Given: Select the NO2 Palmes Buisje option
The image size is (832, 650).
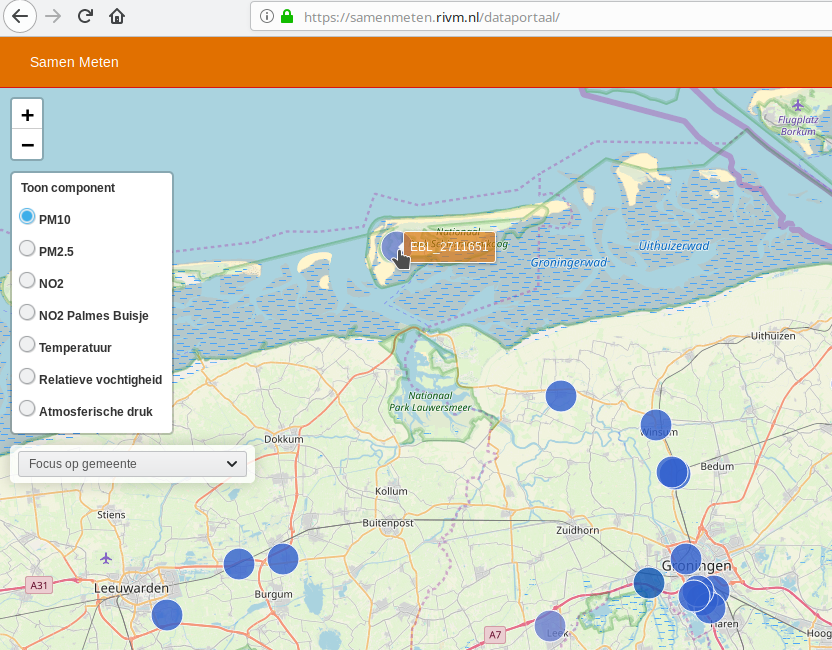Looking at the screenshot, I should [x=28, y=313].
